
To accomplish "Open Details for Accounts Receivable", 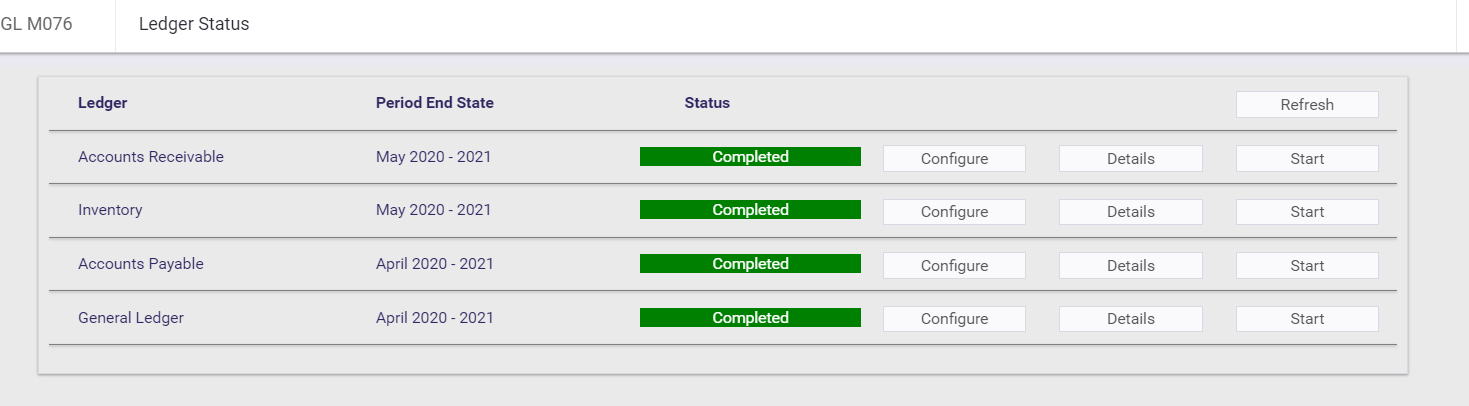I will [1130, 159].
